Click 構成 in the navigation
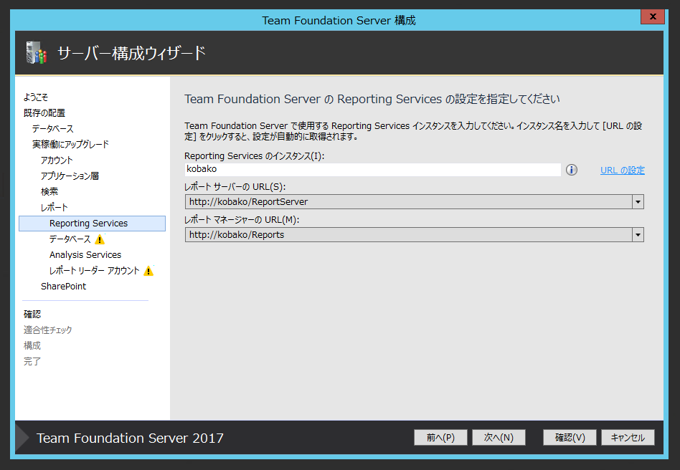This screenshot has height=470, width=680. click(x=32, y=346)
